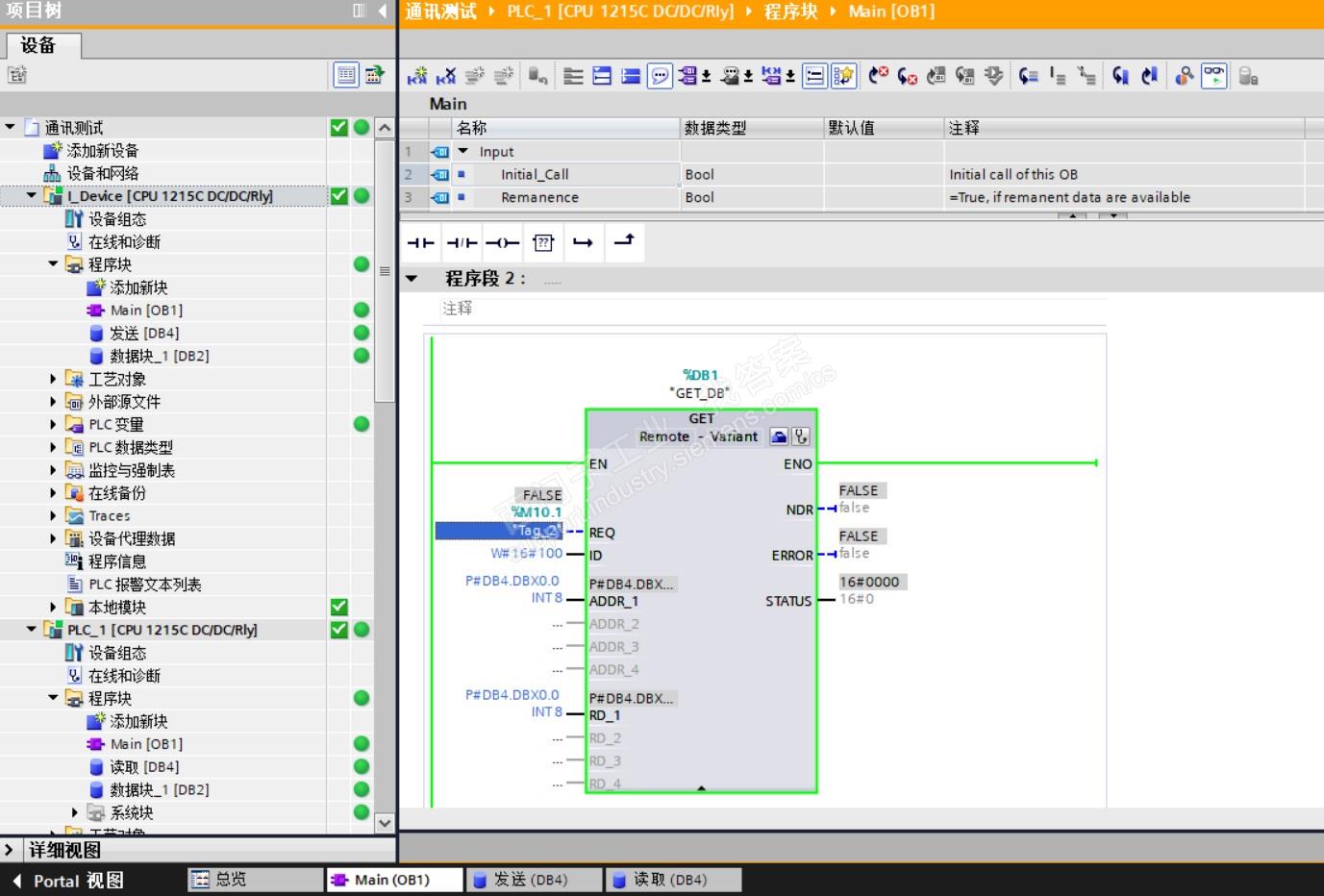Click the close branch icon

[x=624, y=241]
